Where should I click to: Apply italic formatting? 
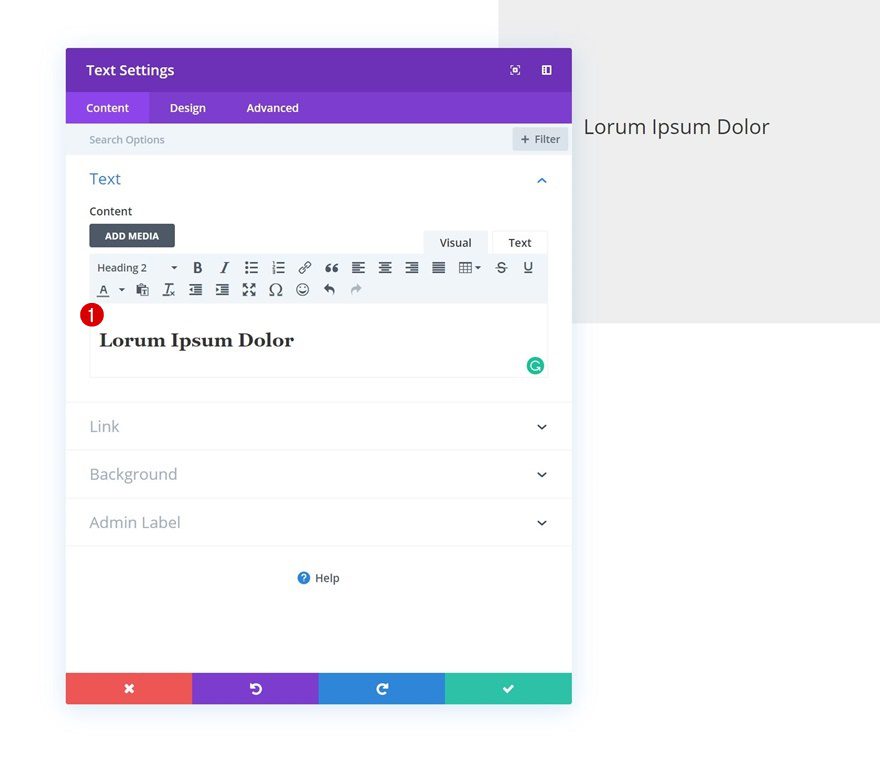tap(224, 267)
